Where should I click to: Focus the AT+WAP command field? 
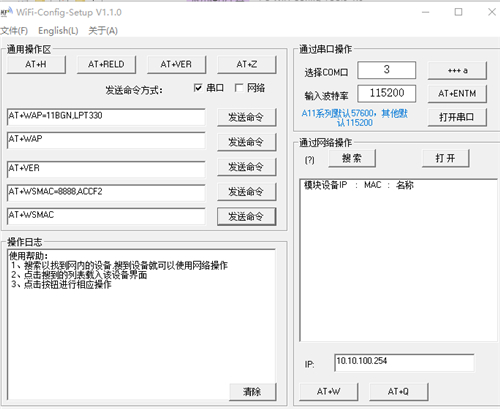[106, 140]
